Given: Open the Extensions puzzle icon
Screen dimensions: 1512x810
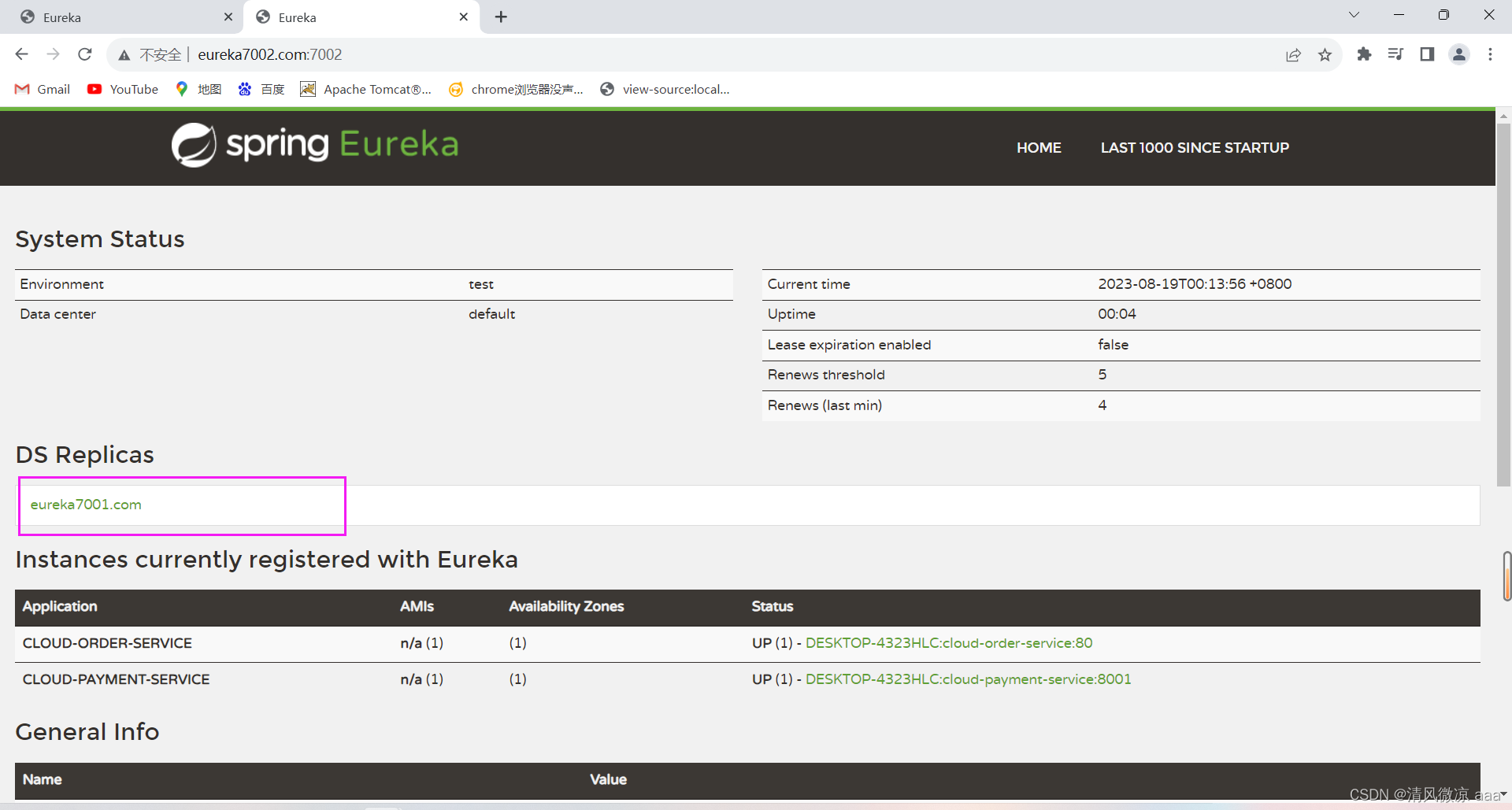Looking at the screenshot, I should [x=1364, y=54].
